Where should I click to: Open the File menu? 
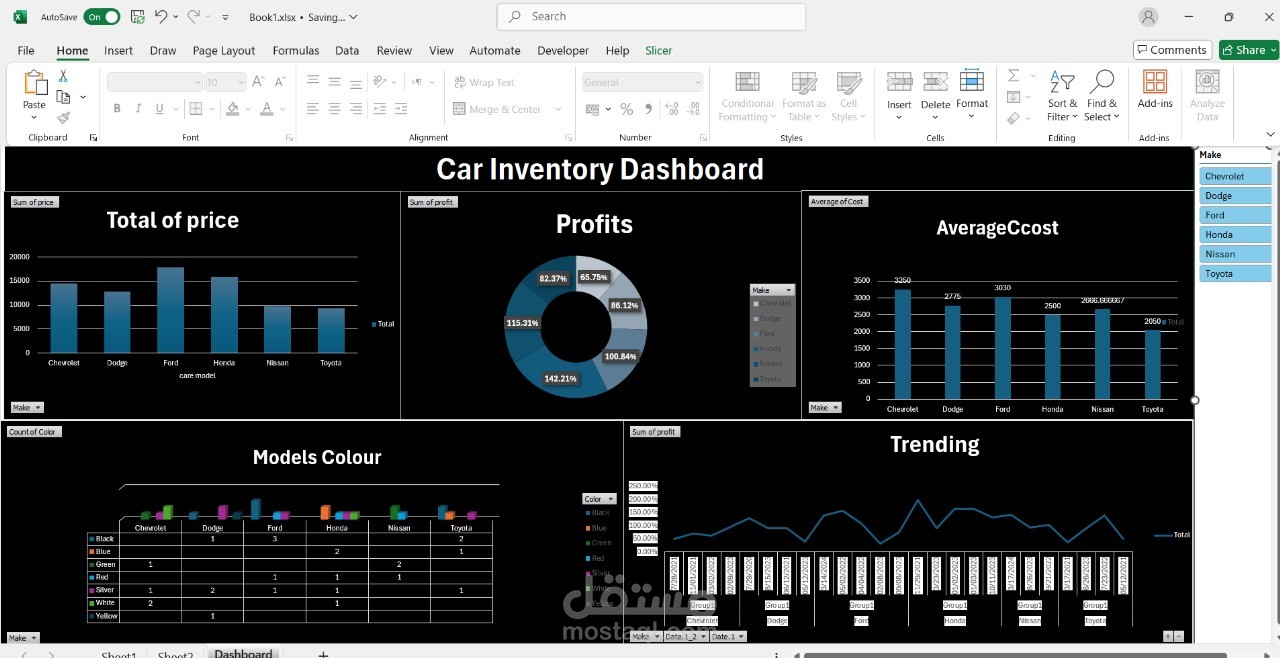26,50
